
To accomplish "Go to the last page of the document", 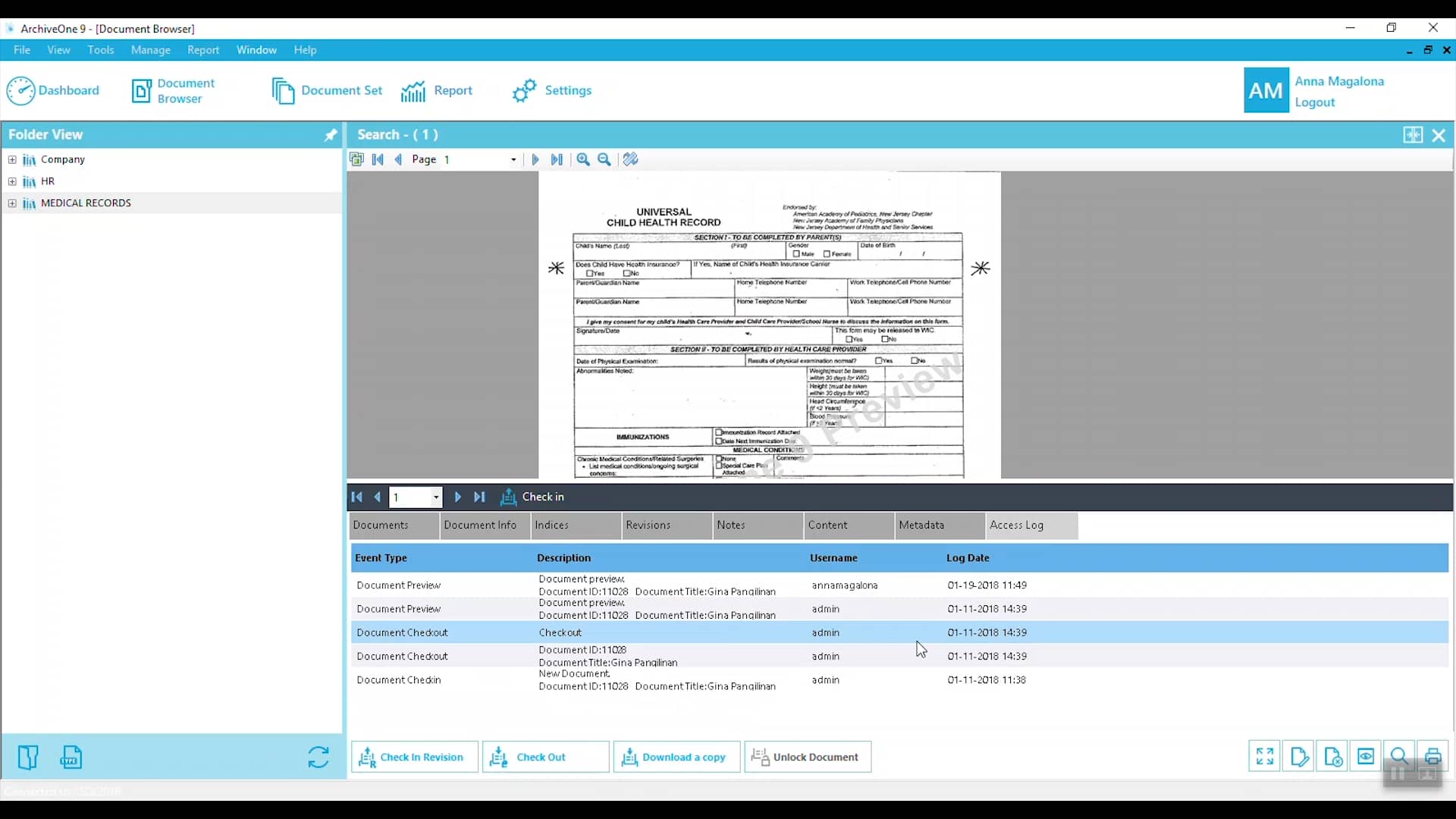I will pyautogui.click(x=557, y=159).
